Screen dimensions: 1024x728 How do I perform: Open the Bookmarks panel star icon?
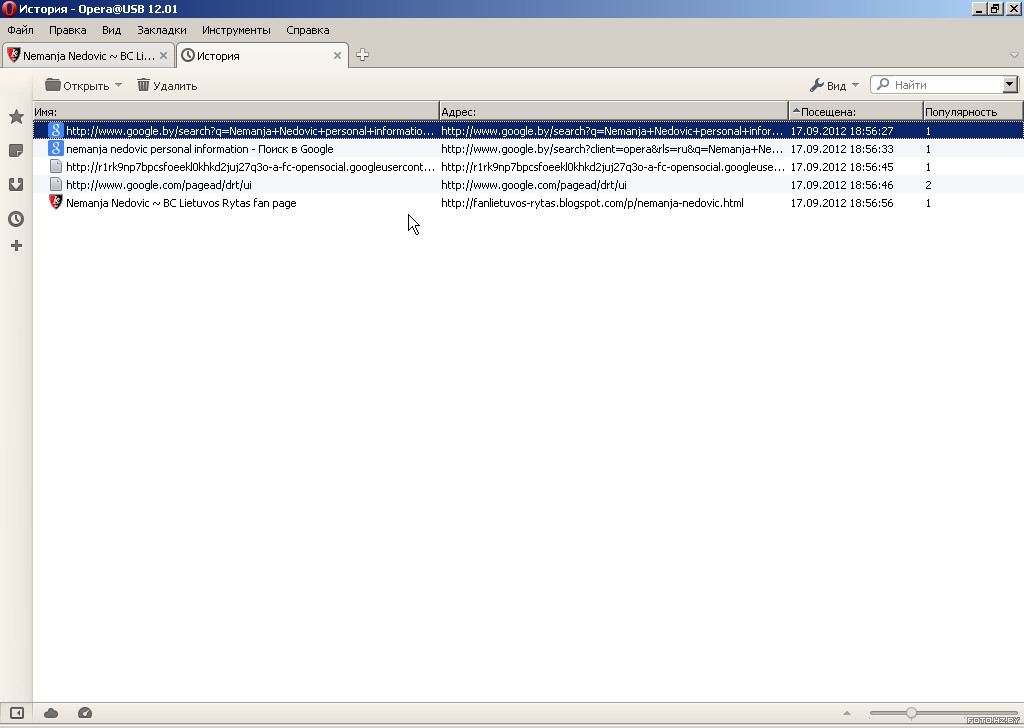pyautogui.click(x=16, y=117)
